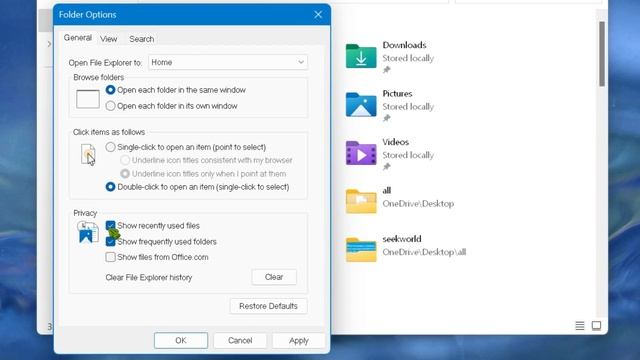This screenshot has width=640, height=360.
Task: Open the Pictures folder icon
Action: point(361,104)
